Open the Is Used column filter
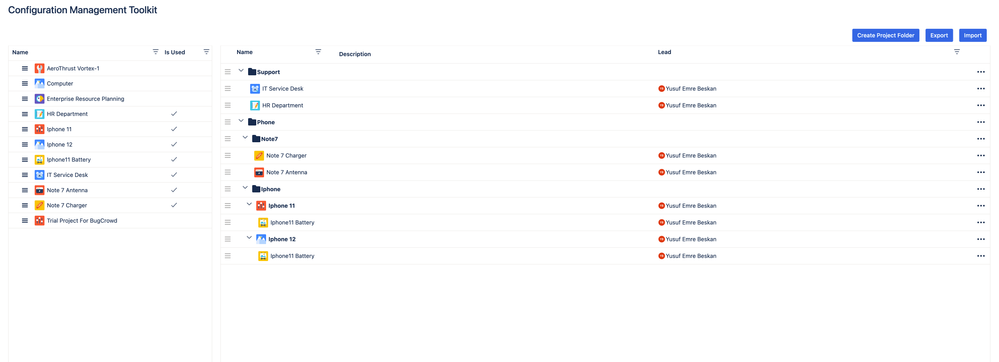 (x=206, y=52)
